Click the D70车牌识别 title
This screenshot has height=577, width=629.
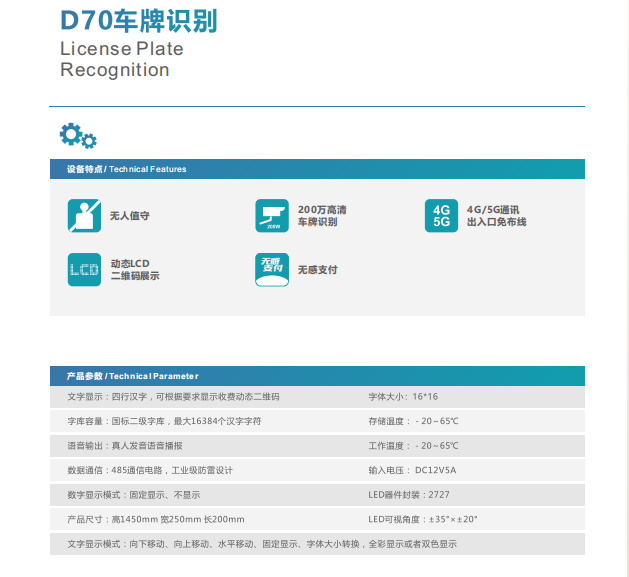pos(138,21)
